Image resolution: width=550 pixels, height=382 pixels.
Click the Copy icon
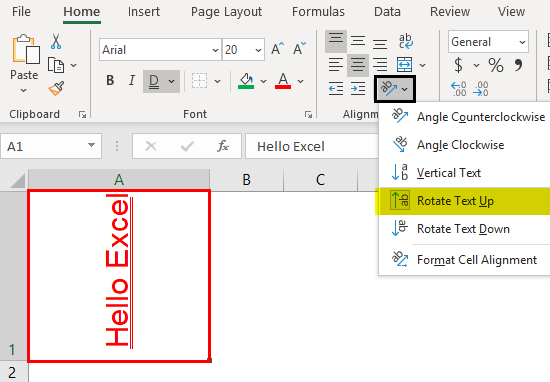point(56,65)
